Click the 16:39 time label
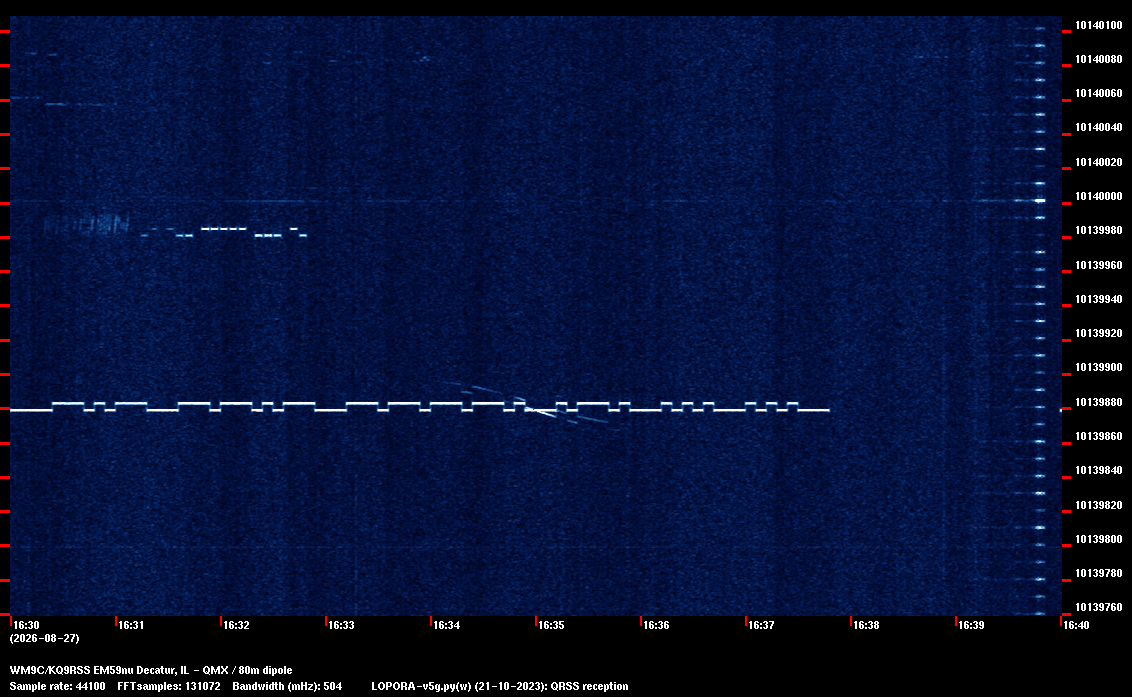 coord(971,625)
